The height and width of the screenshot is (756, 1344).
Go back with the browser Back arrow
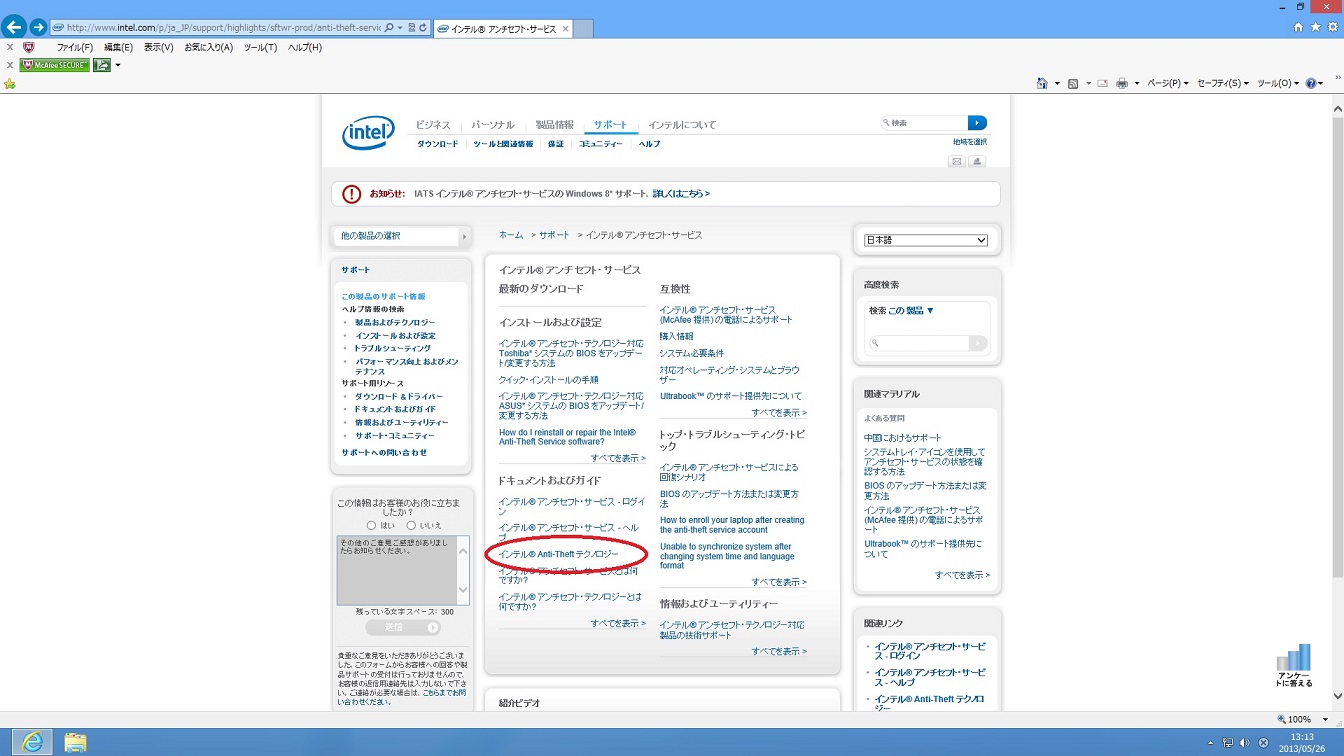(x=14, y=27)
